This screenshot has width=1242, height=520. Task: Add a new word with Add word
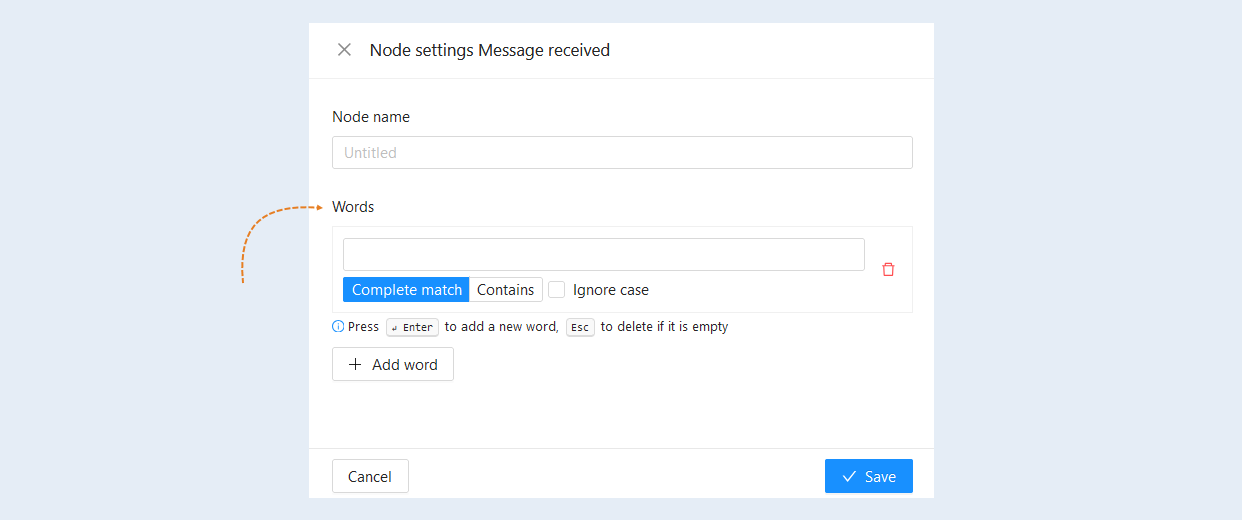click(393, 364)
